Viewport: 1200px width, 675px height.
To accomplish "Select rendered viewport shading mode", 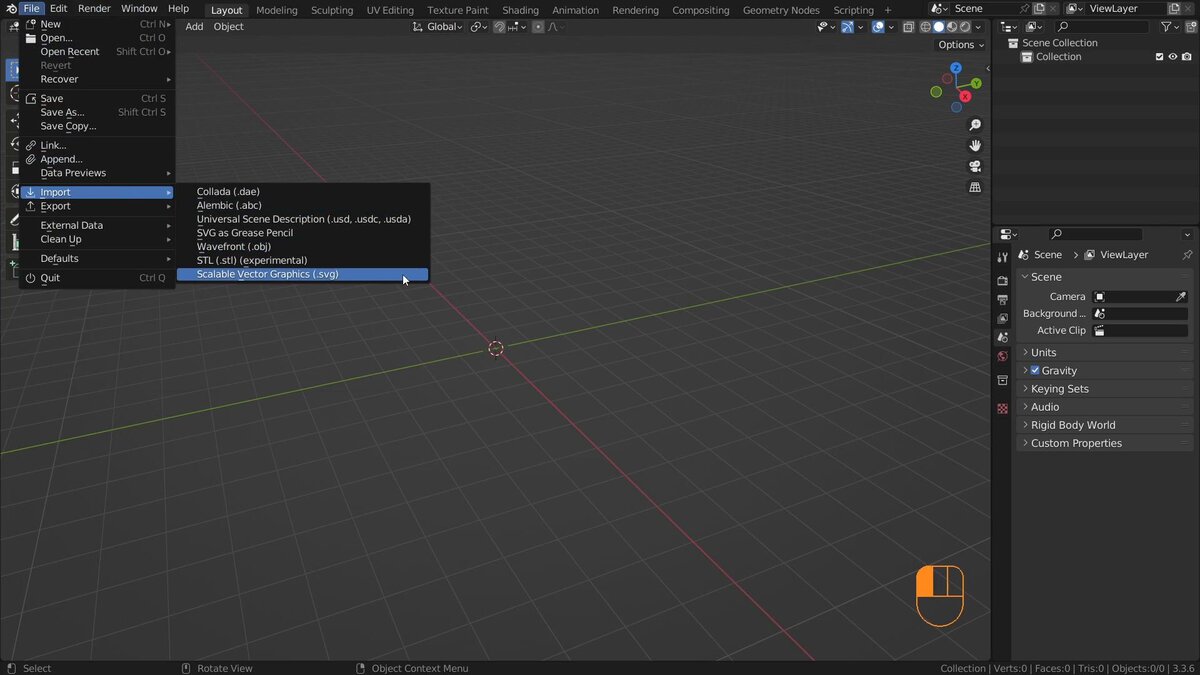I will pos(965,26).
